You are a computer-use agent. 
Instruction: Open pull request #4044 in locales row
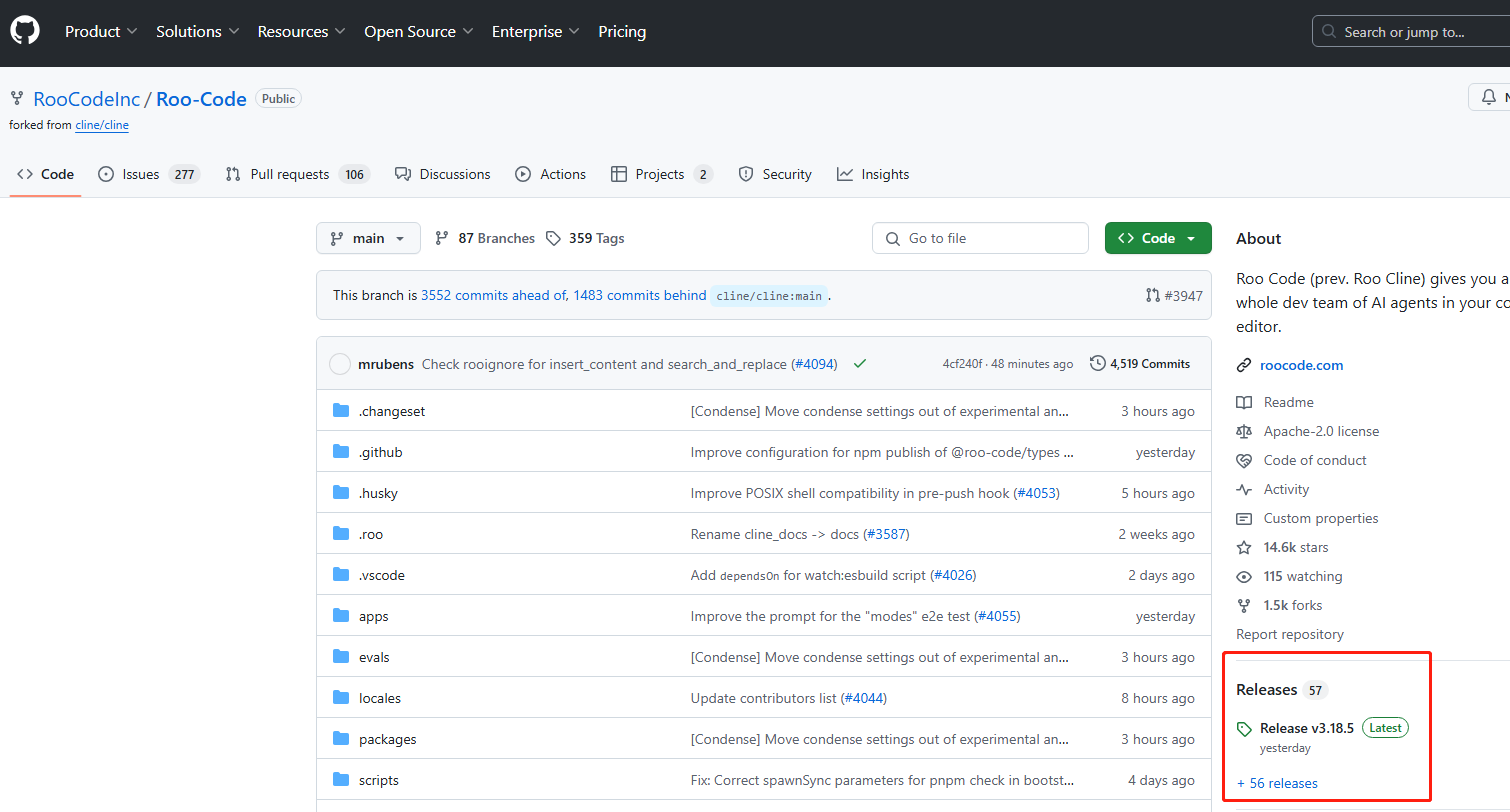click(x=864, y=698)
